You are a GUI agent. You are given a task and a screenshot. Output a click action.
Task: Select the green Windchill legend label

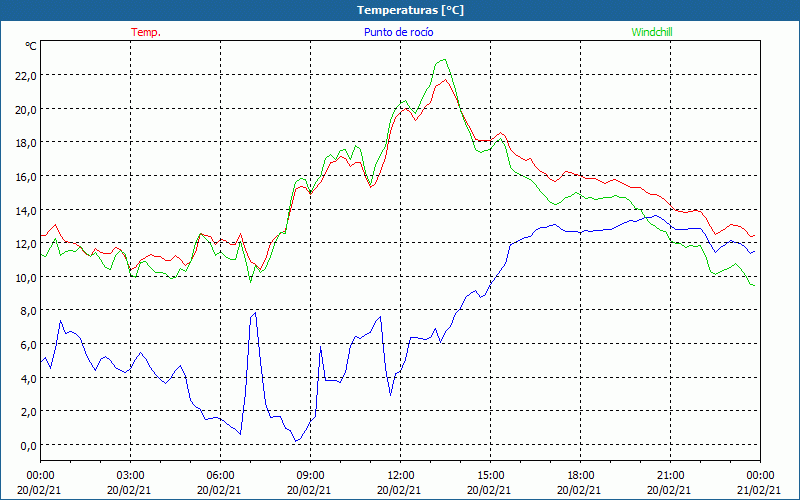pos(652,32)
